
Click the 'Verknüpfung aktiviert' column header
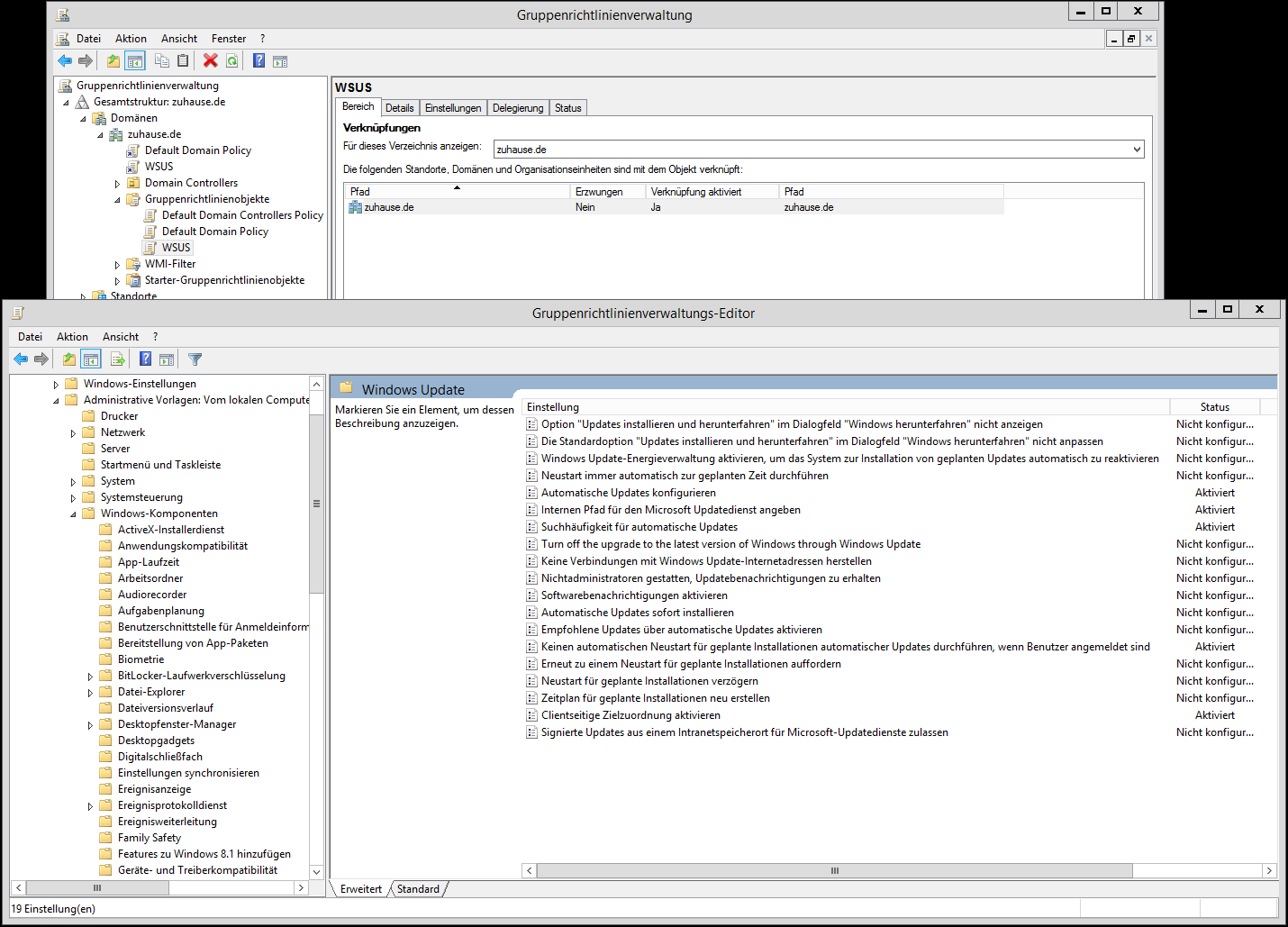[x=712, y=192]
